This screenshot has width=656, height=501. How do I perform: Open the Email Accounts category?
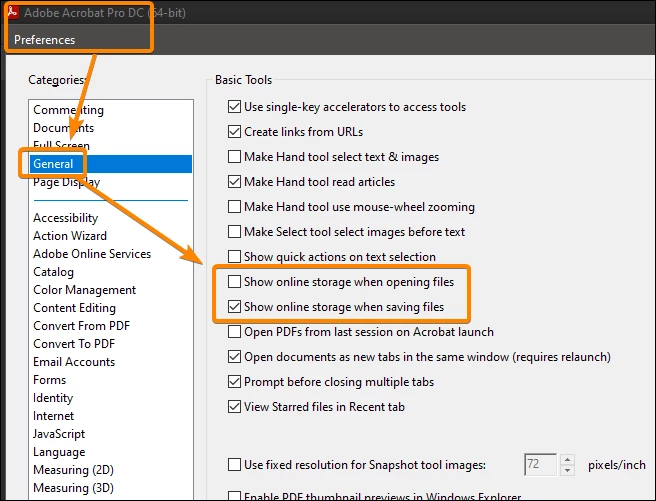pos(74,362)
